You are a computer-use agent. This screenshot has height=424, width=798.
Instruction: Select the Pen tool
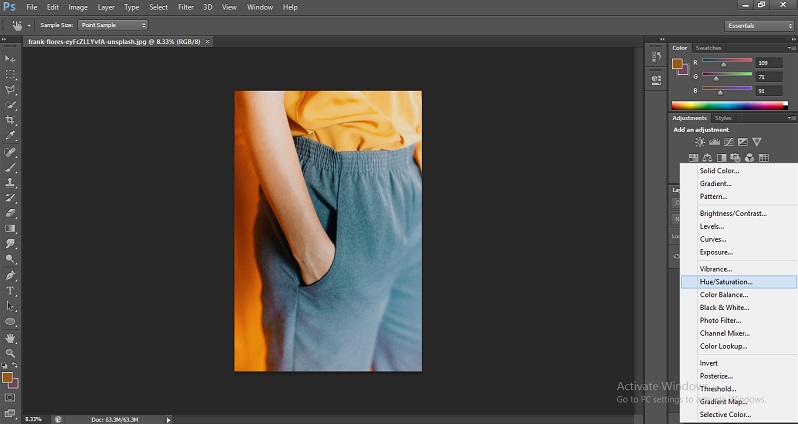tap(11, 275)
